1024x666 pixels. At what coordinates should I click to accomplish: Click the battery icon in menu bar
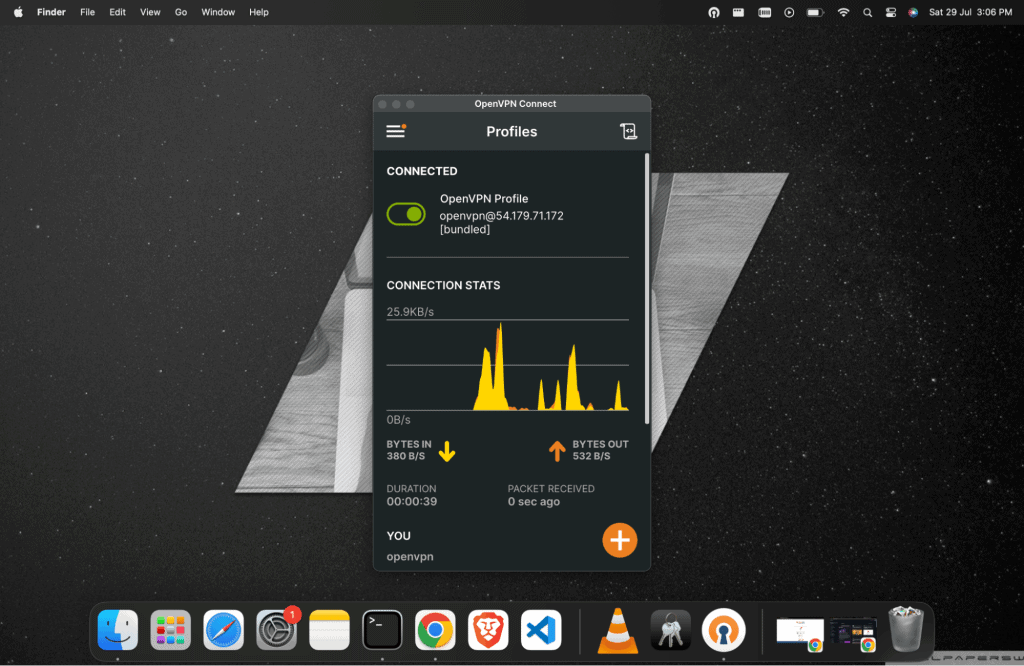pyautogui.click(x=814, y=12)
